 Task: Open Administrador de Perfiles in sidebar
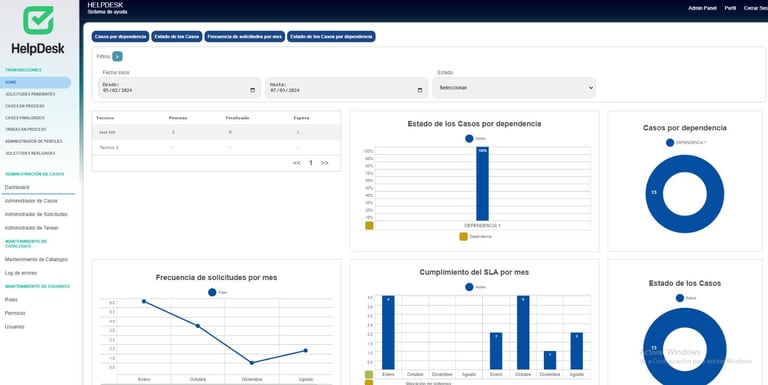34,141
